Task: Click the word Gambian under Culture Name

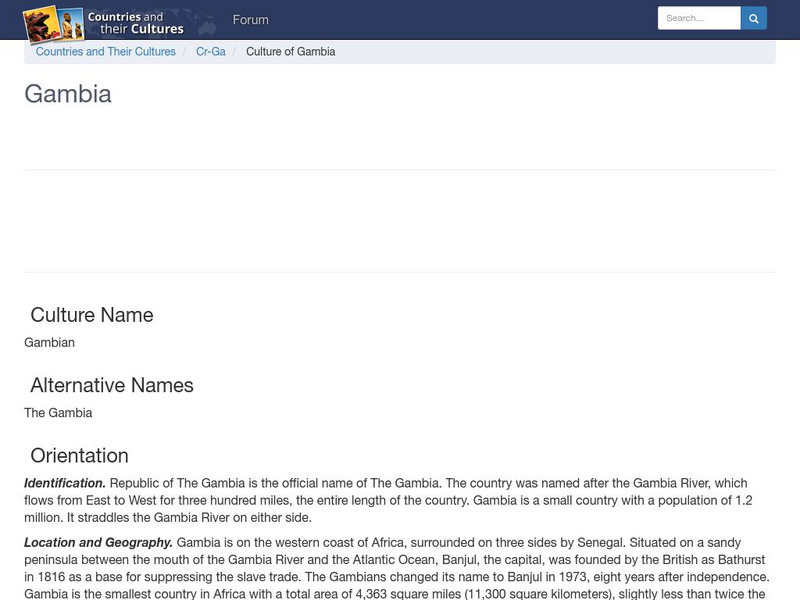Action: pos(49,342)
